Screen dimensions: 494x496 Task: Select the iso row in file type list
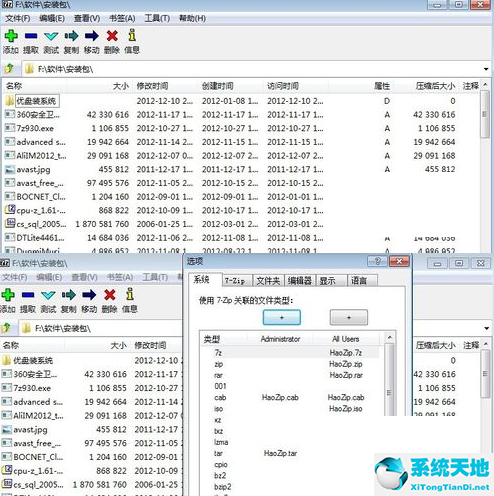[290, 409]
